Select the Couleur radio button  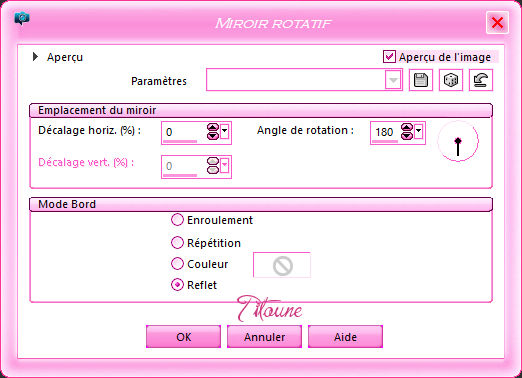tap(177, 264)
